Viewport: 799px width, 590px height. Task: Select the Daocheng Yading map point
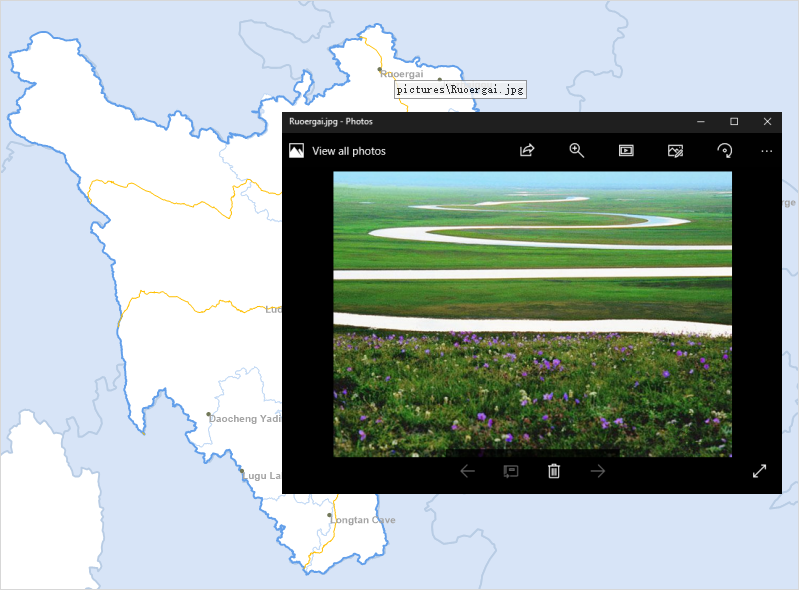pyautogui.click(x=209, y=414)
